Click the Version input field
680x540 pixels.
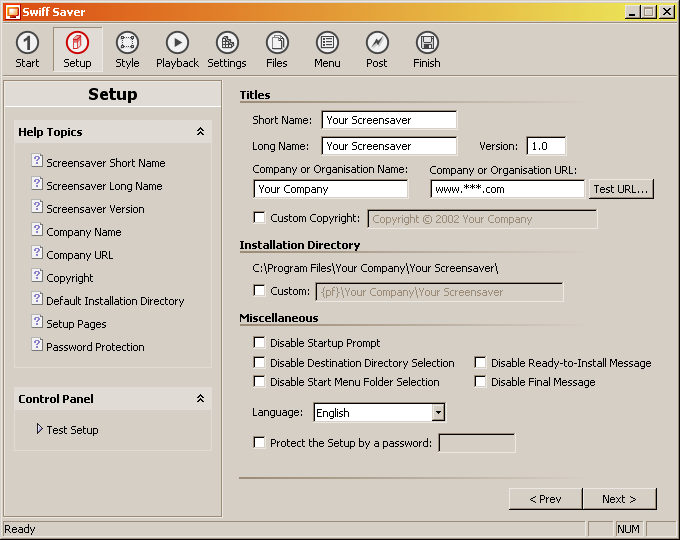click(546, 146)
